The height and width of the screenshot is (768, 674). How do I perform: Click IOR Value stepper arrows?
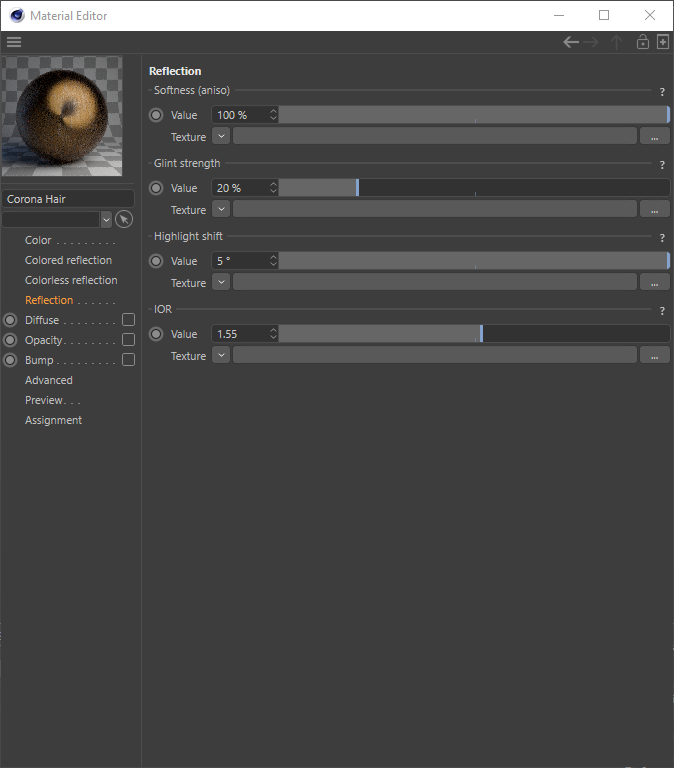273,334
